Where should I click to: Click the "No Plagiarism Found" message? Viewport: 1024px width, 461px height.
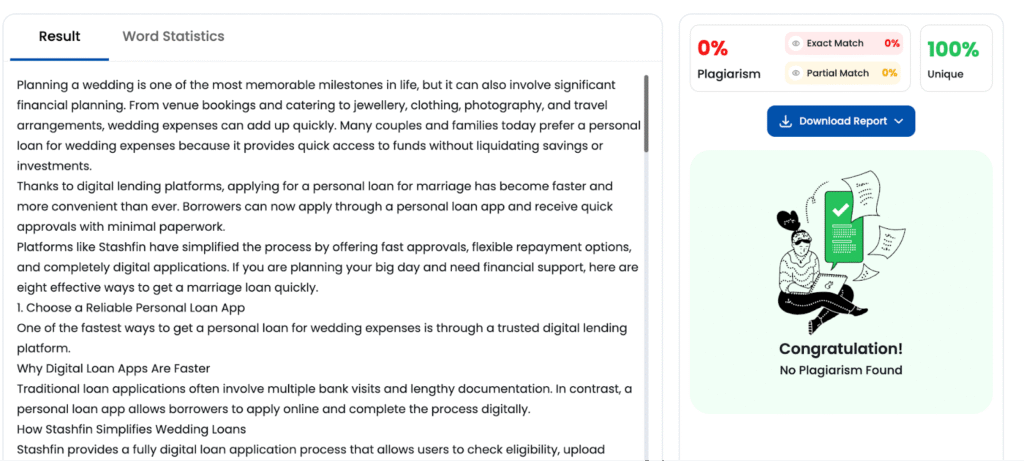(841, 370)
